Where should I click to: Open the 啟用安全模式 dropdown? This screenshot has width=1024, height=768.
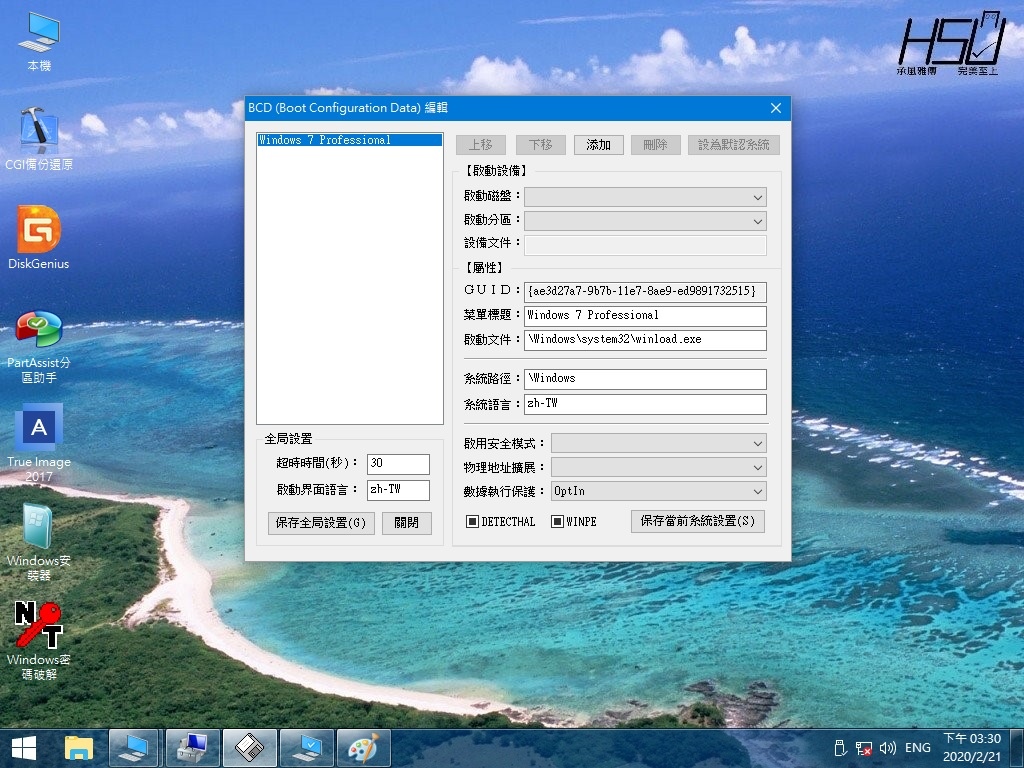[x=658, y=443]
